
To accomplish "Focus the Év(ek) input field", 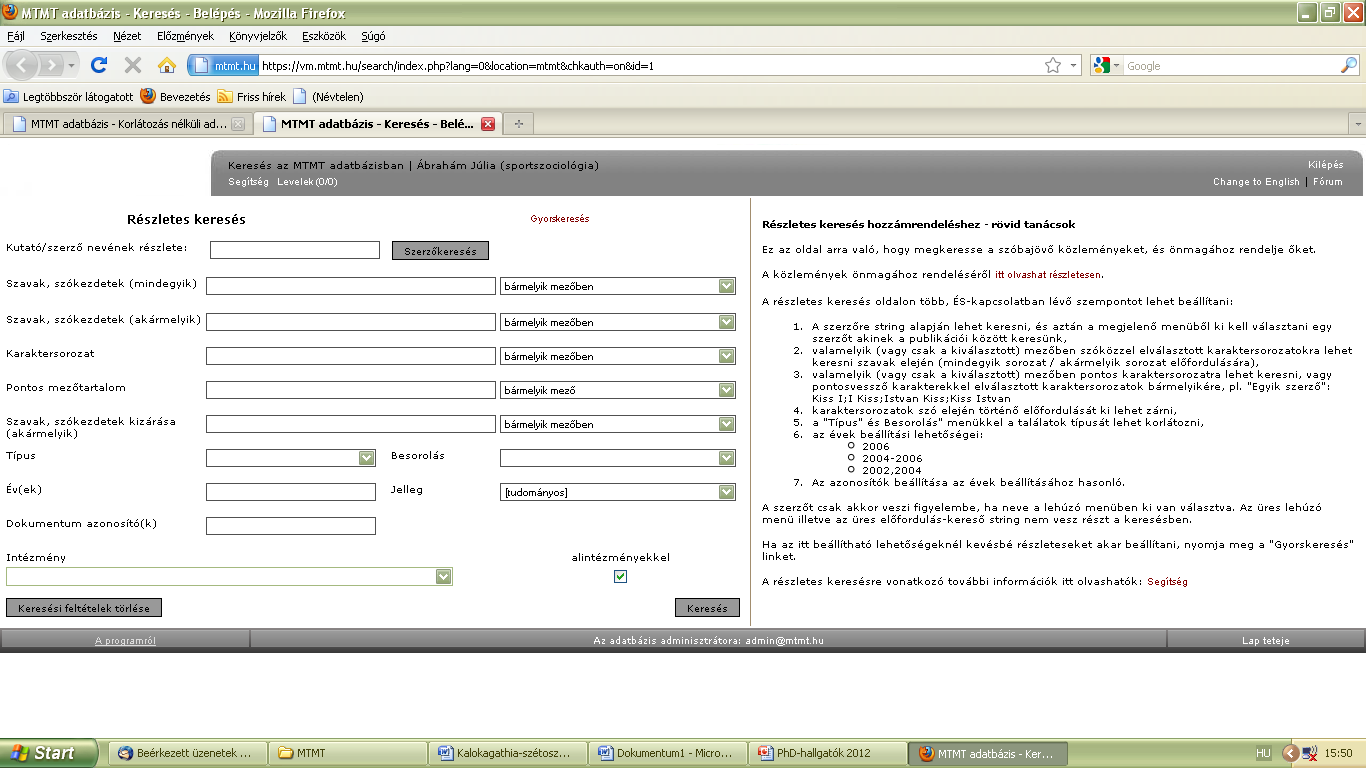I will (291, 492).
